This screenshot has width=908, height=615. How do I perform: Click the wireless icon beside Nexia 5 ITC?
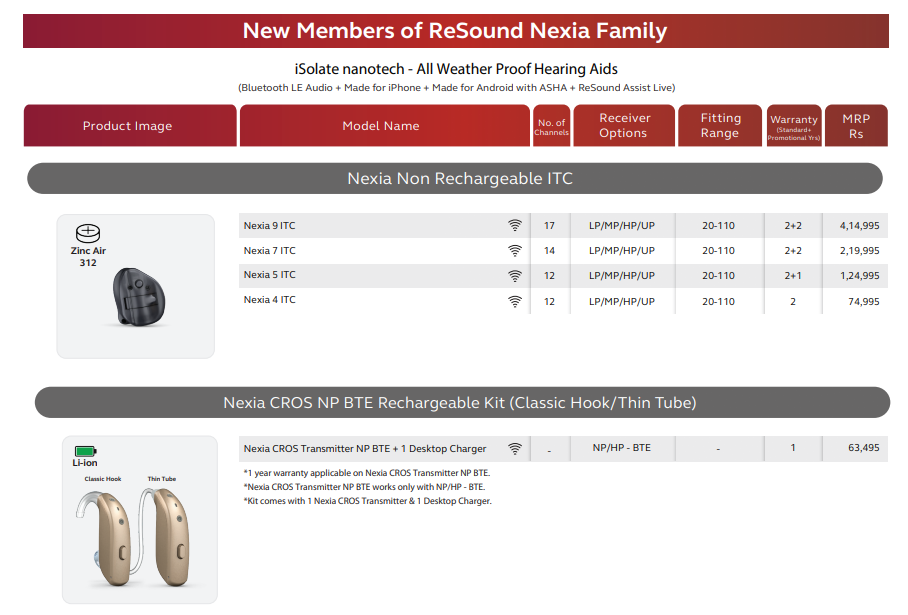point(515,276)
